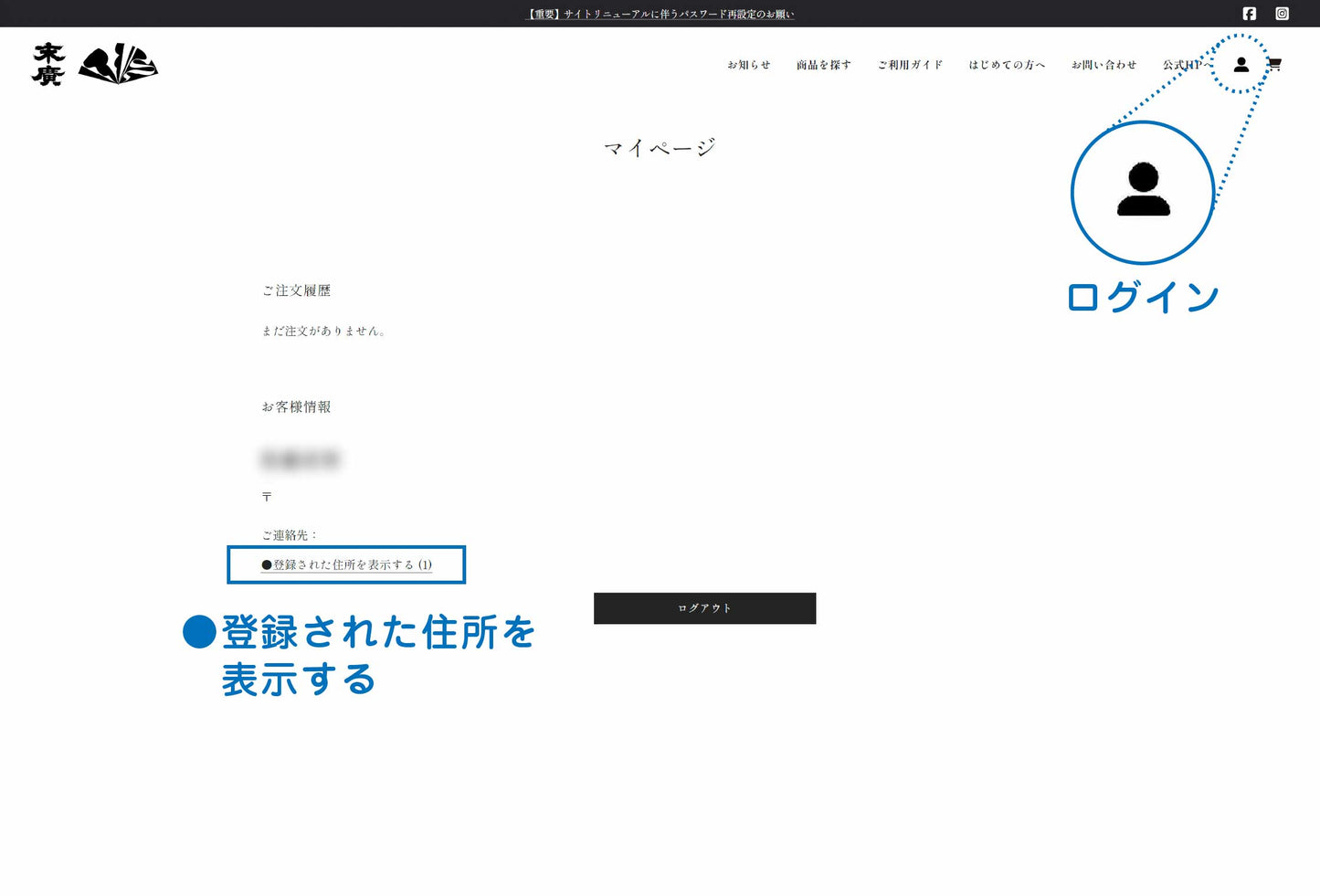
Task: Open the はじめての方へ page
Action: point(1007,65)
